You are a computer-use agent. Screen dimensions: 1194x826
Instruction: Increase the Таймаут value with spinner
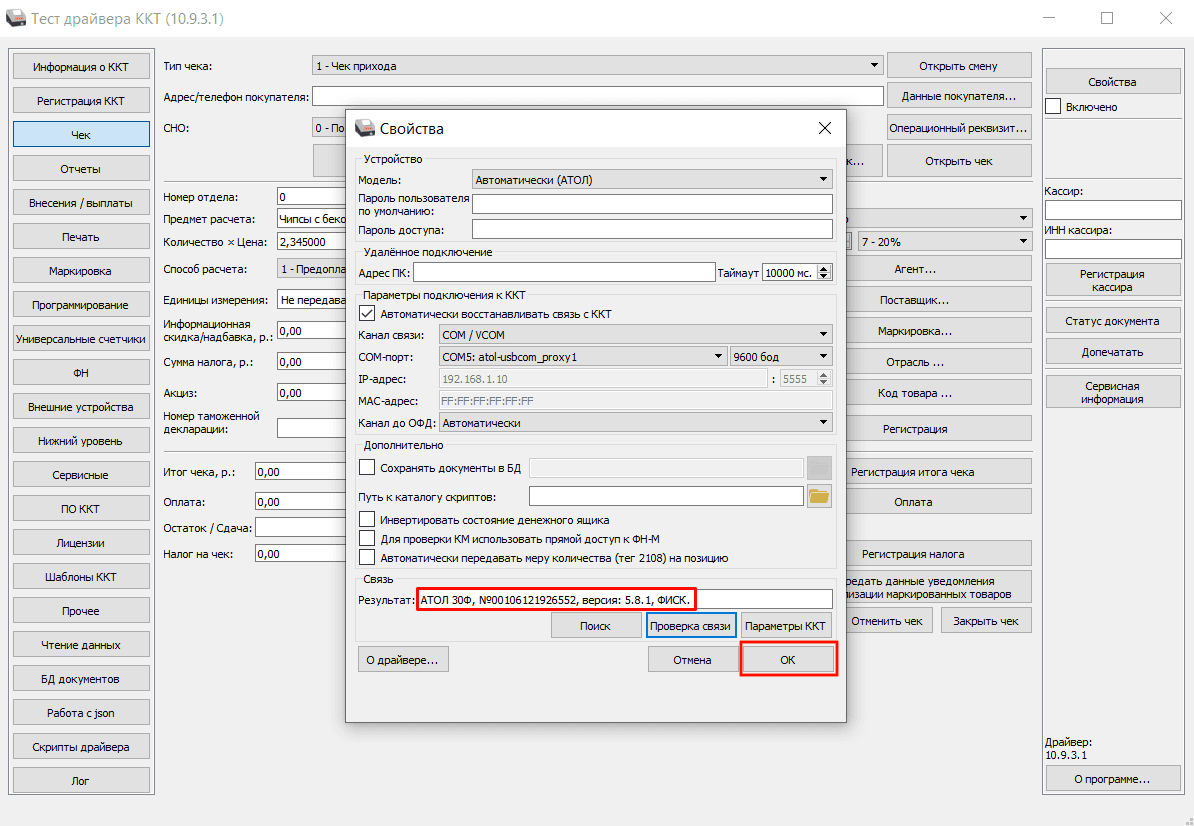824,268
